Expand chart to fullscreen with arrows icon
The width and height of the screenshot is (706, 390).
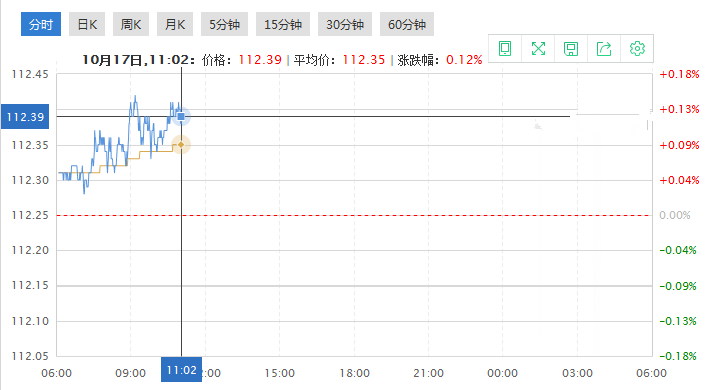[x=538, y=49]
